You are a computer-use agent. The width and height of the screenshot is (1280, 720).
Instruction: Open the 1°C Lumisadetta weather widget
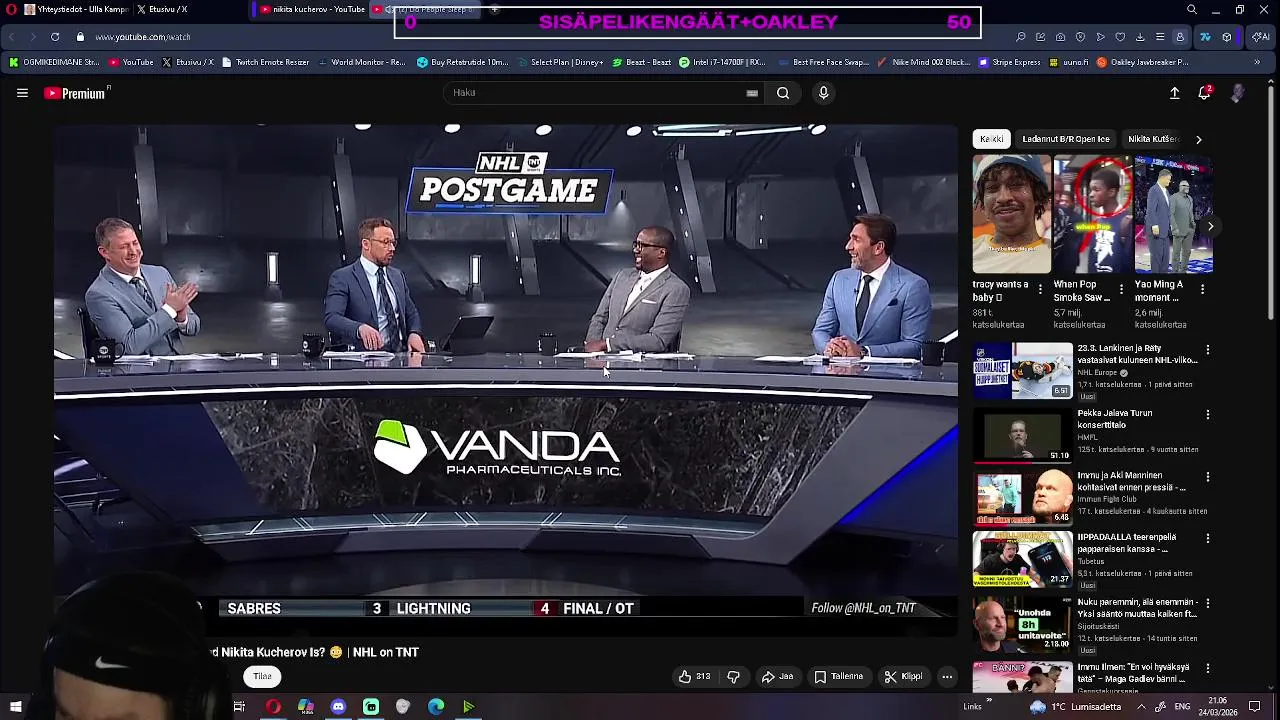[1074, 707]
